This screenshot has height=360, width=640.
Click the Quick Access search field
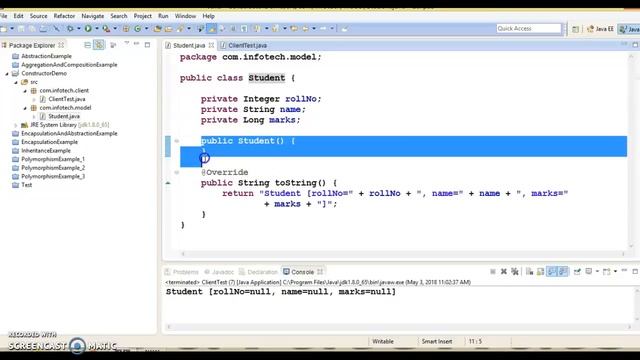(529, 29)
